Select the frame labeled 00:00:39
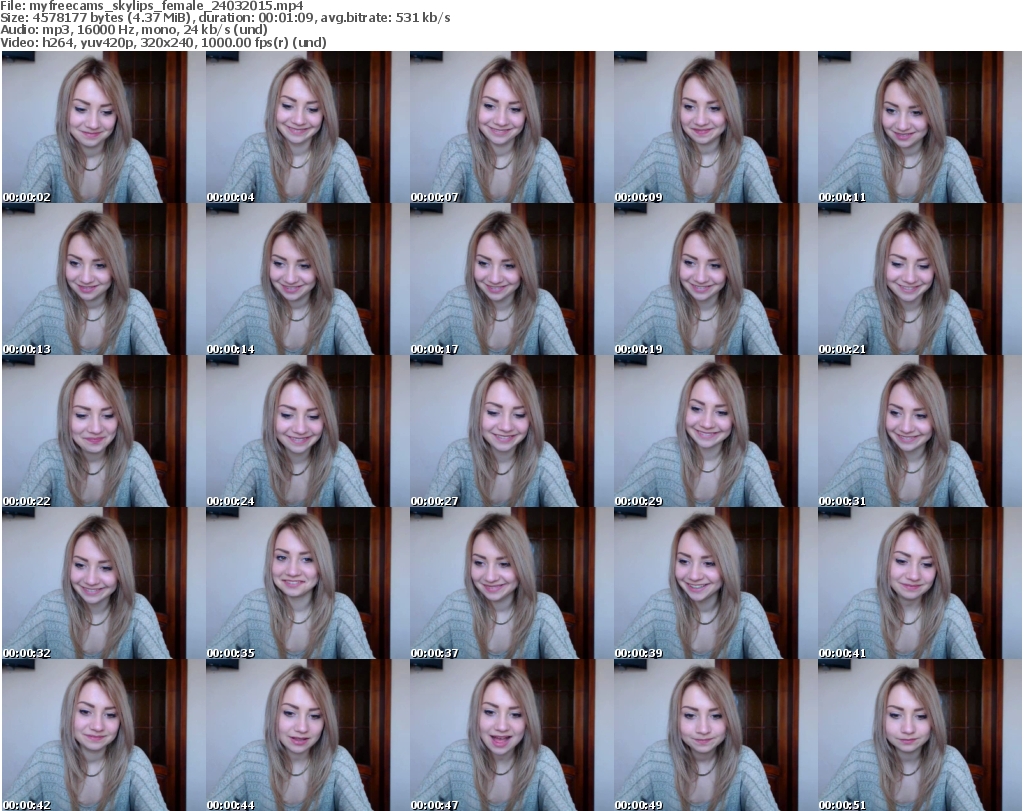 [714, 584]
